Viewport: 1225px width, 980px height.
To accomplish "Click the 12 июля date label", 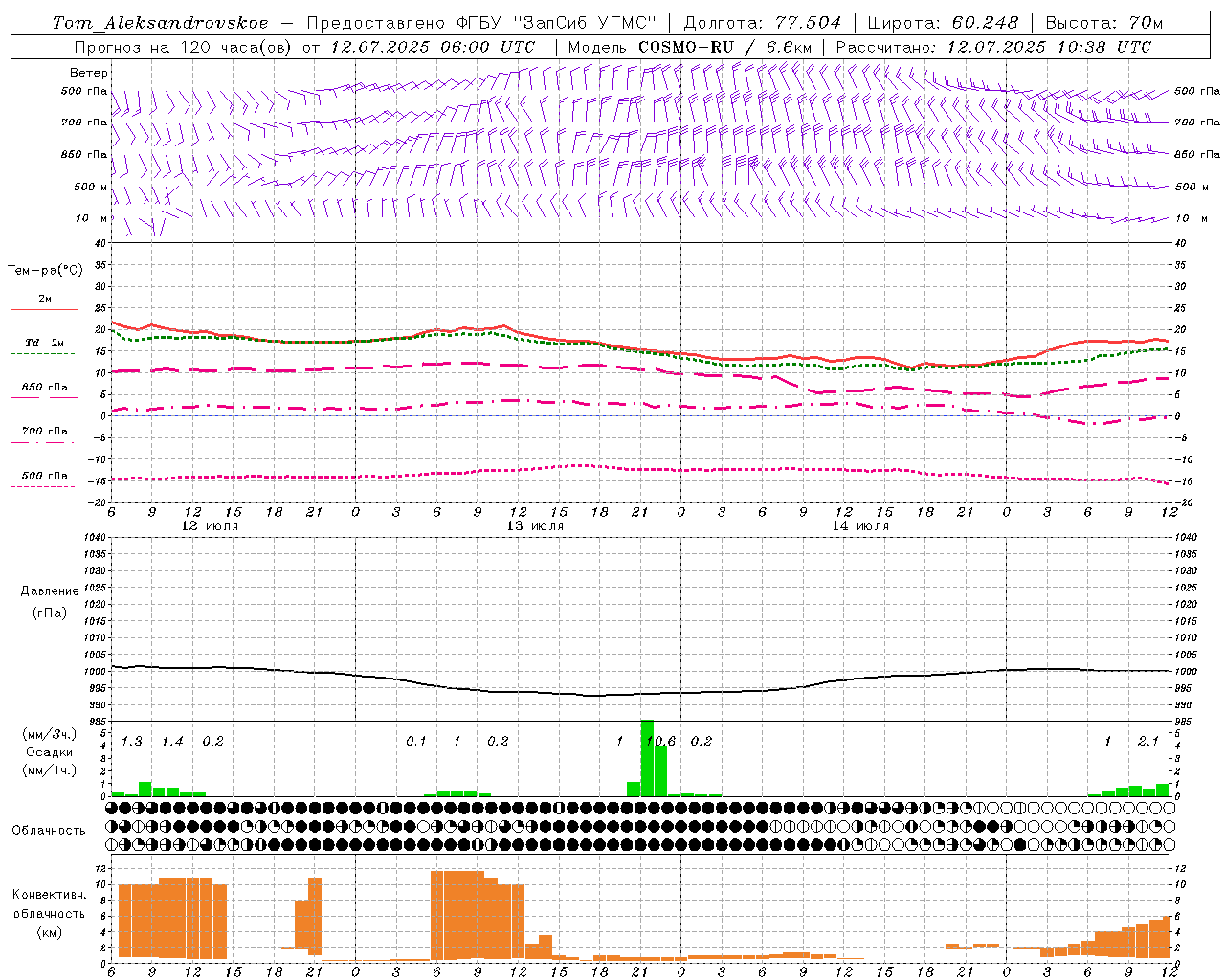I will 210,526.
